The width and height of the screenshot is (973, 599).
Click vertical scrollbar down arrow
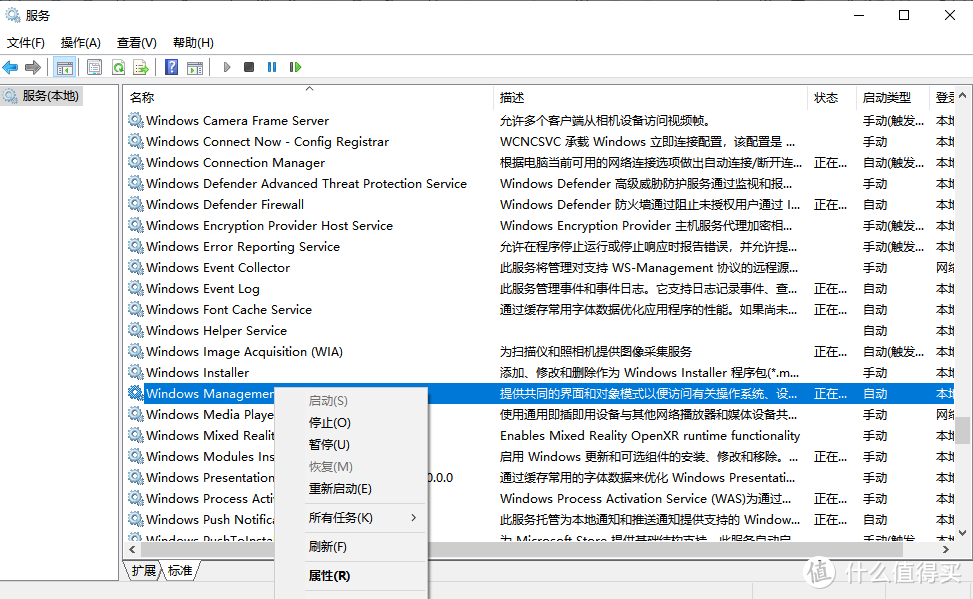pyautogui.click(x=962, y=533)
